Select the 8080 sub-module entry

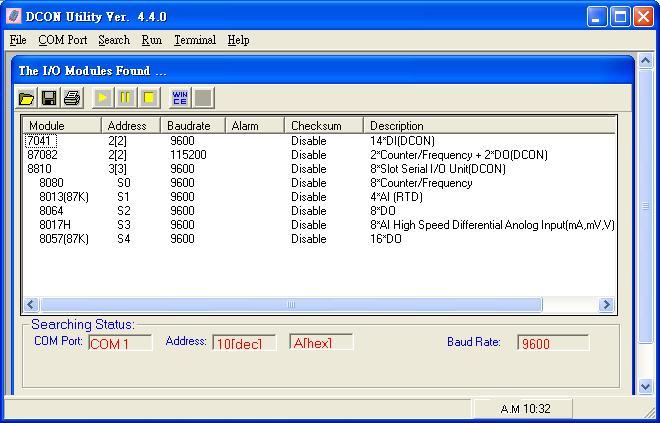tap(51, 183)
